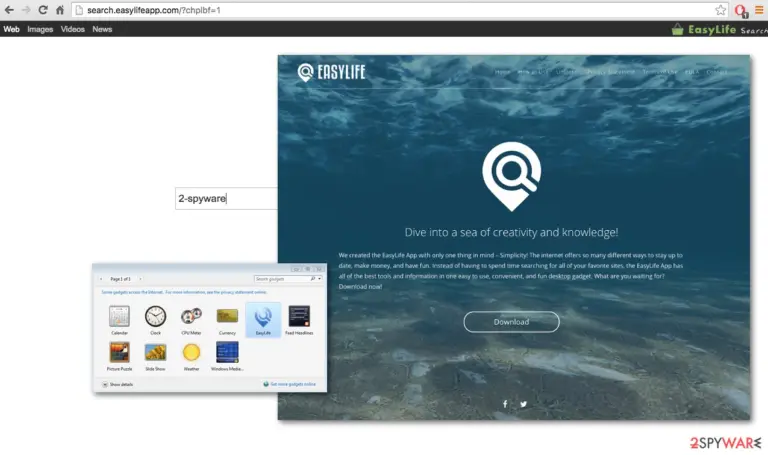This screenshot has width=768, height=455.
Task: Switch to the Videos search tab
Action: (72, 29)
